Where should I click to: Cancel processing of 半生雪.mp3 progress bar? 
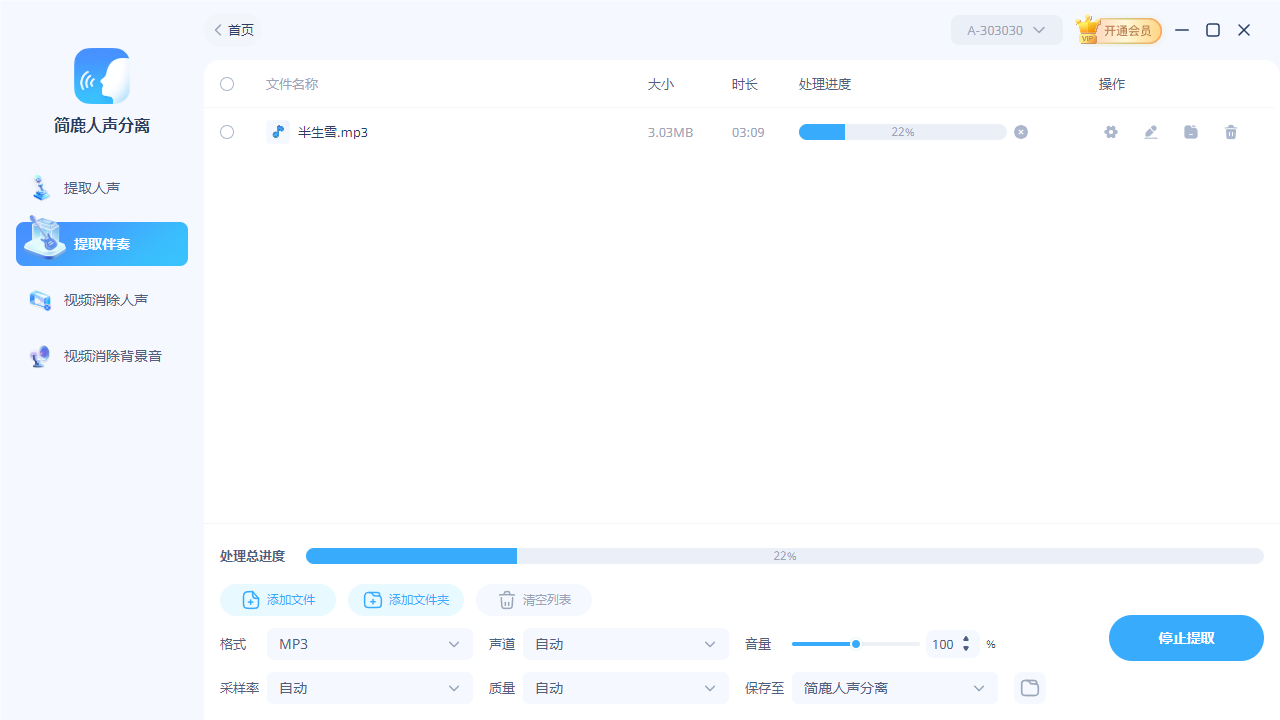[x=1020, y=131]
